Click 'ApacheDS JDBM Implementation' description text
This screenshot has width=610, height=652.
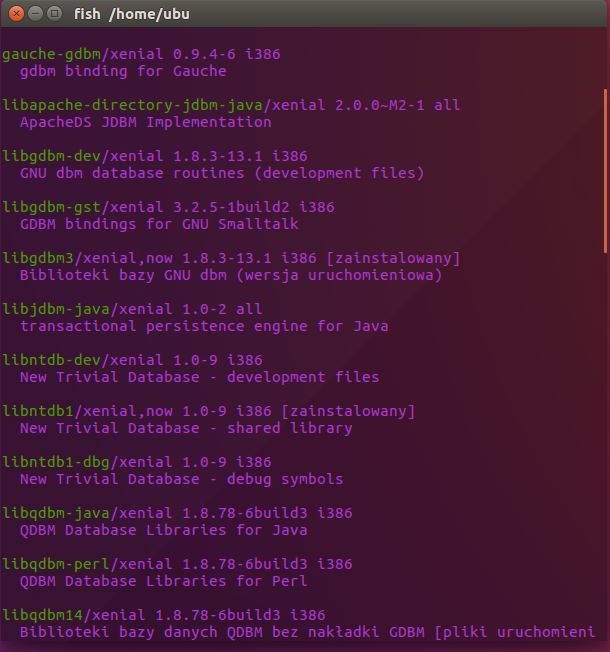point(145,122)
